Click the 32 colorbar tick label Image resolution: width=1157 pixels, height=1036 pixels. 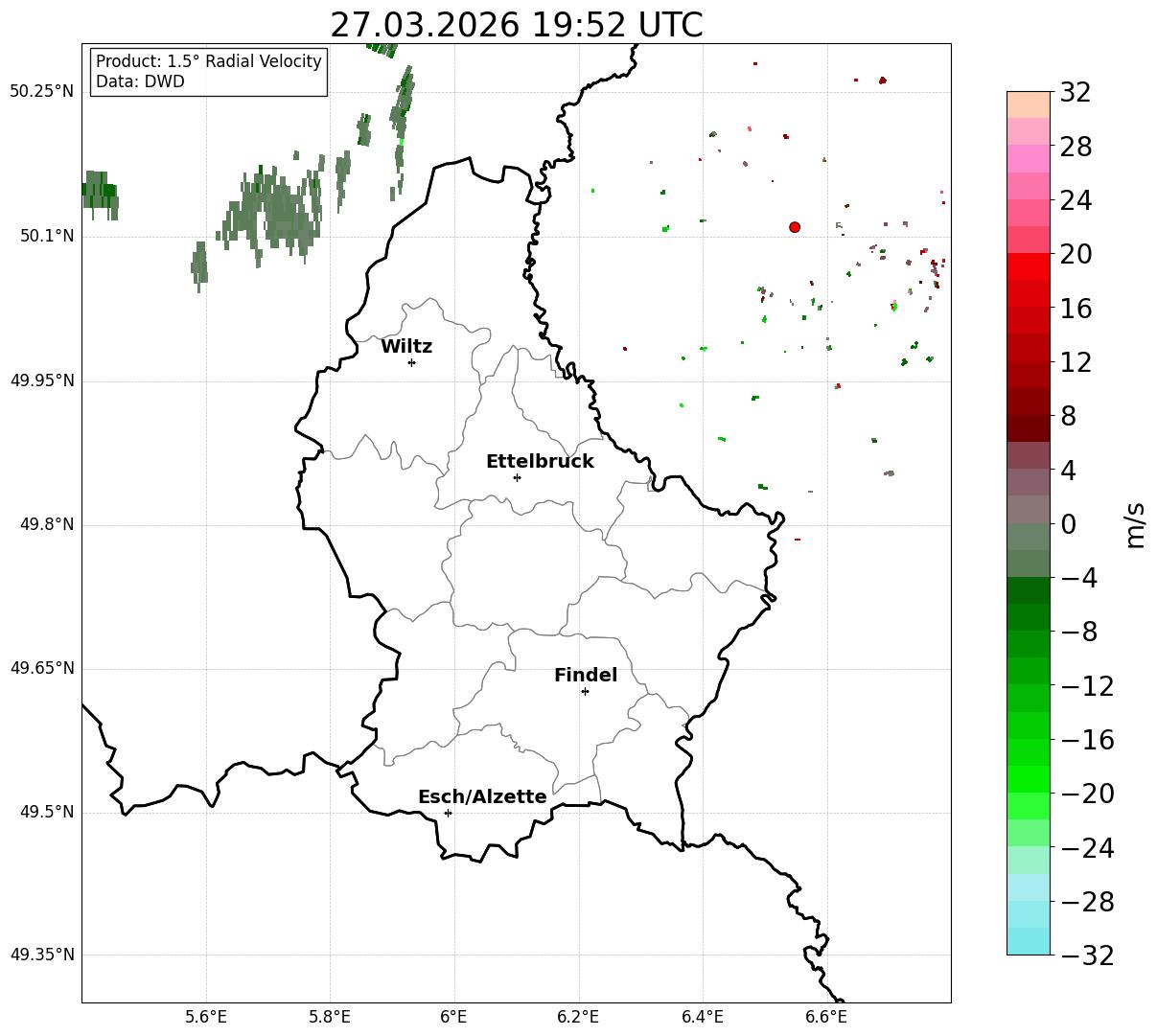pyautogui.click(x=1075, y=93)
